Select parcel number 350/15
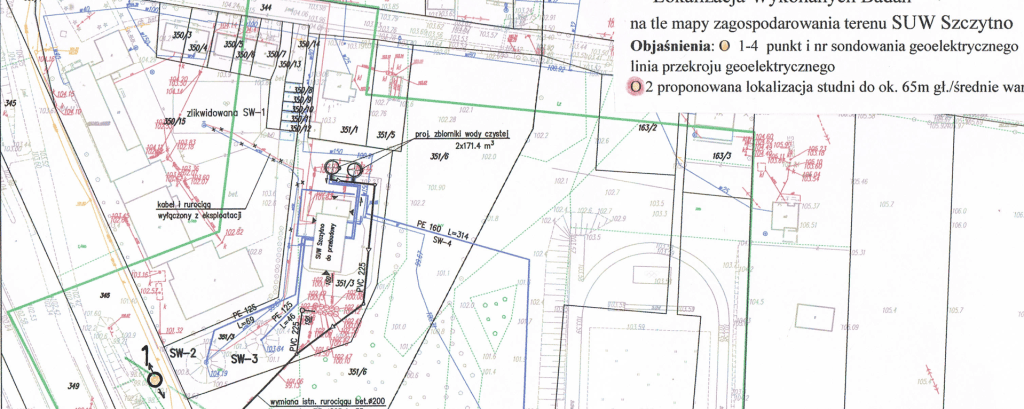The width and height of the screenshot is (1024, 409). (x=176, y=122)
